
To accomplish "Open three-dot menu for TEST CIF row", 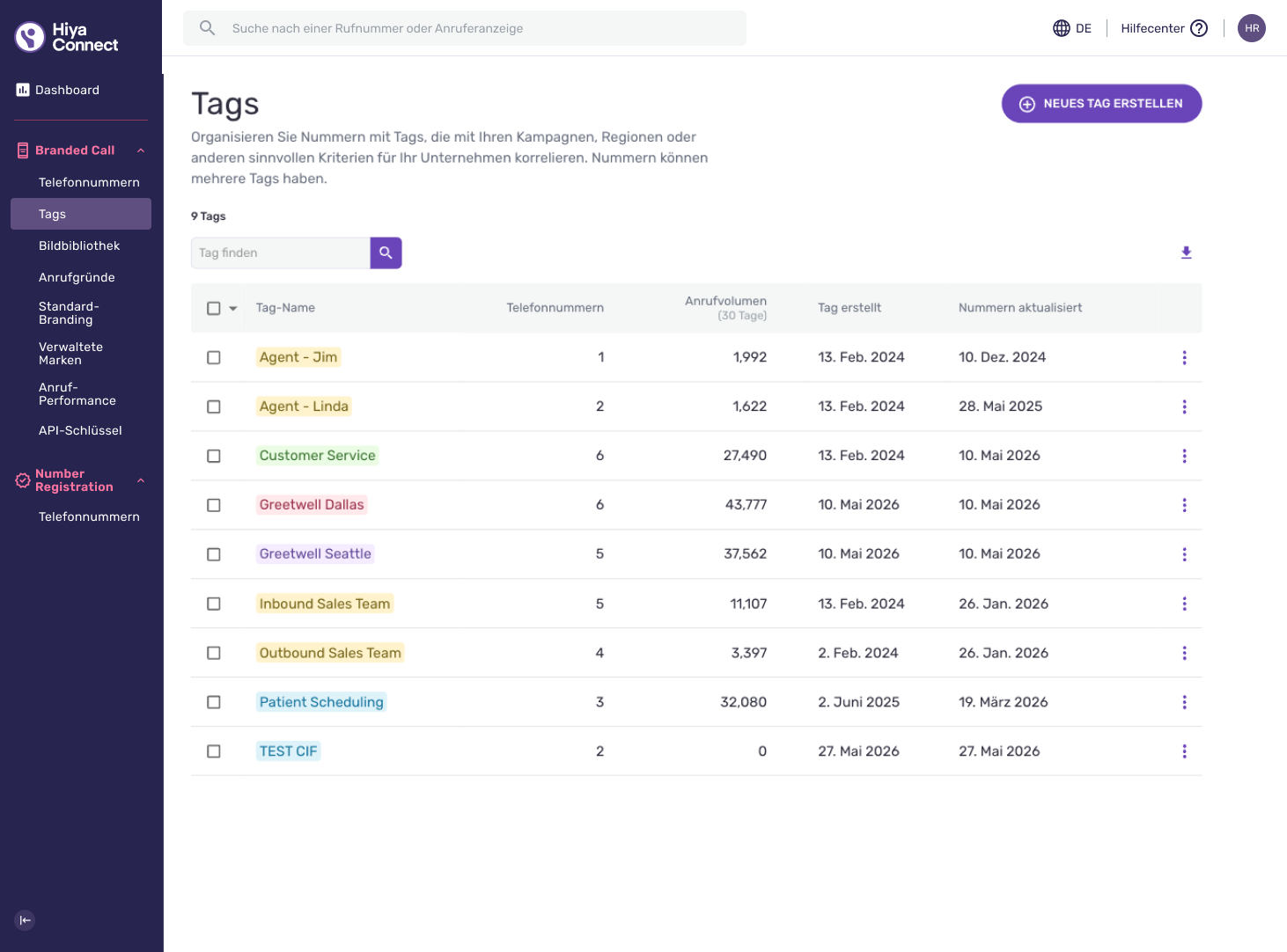I will (1184, 751).
